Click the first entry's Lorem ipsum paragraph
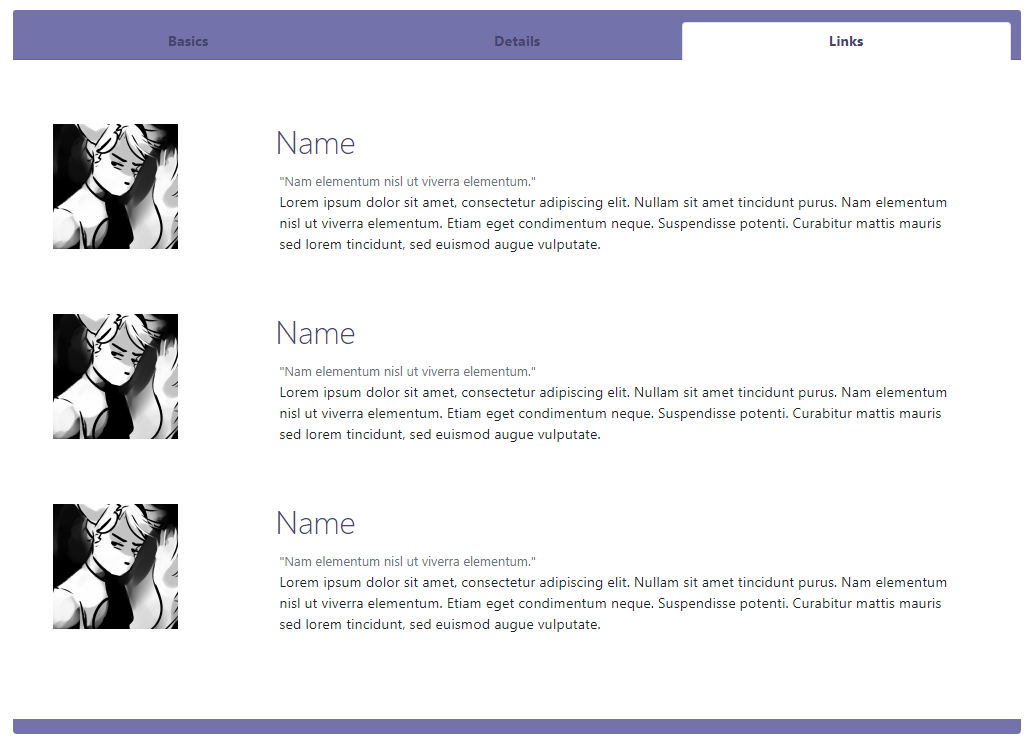This screenshot has height=745, width=1031. click(613, 224)
